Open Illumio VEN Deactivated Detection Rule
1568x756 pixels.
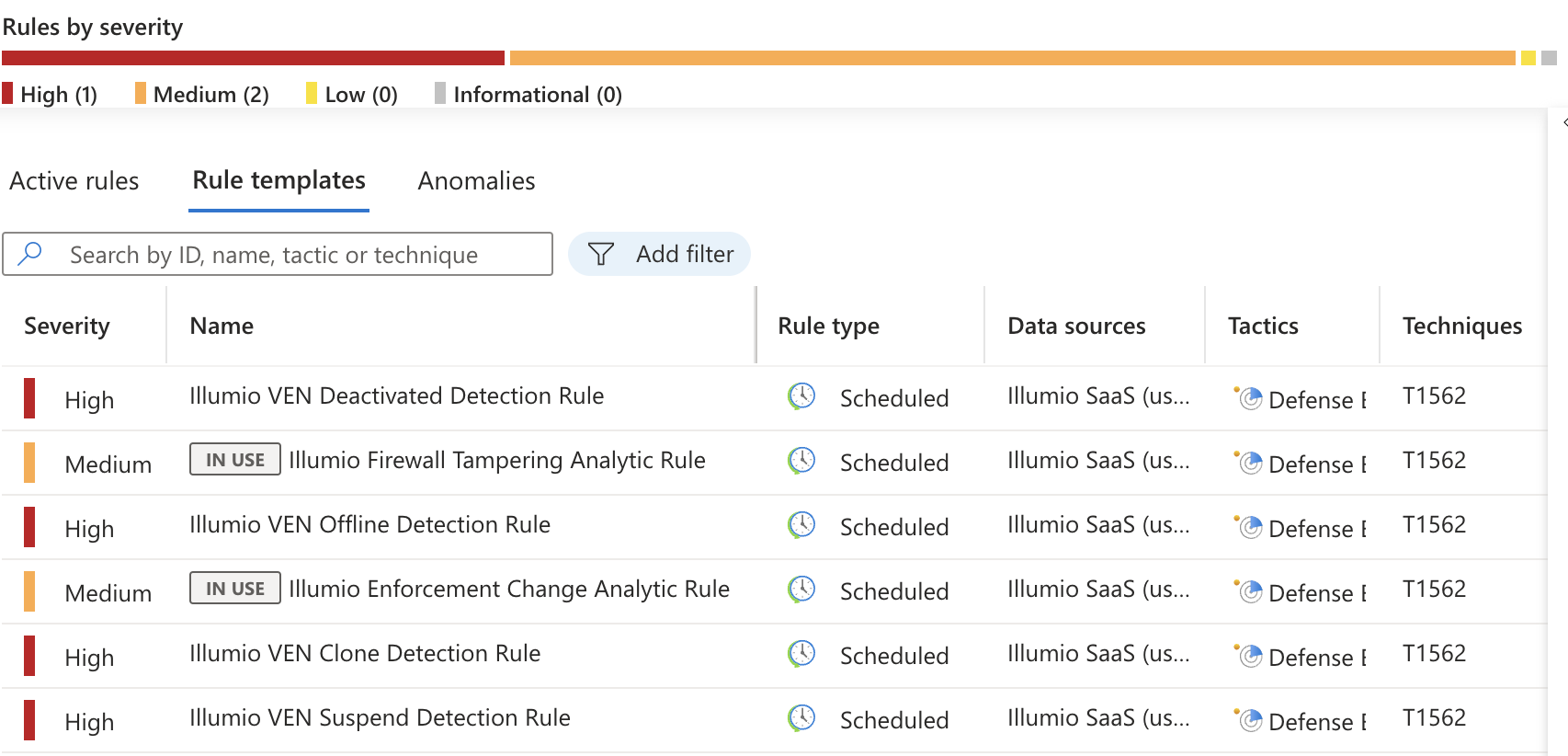(x=397, y=395)
